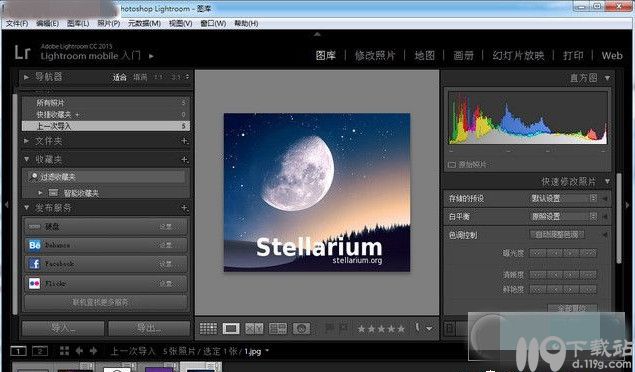Screen dimensions: 635x372
Task: Select main window display button 1
Action: [18, 351]
